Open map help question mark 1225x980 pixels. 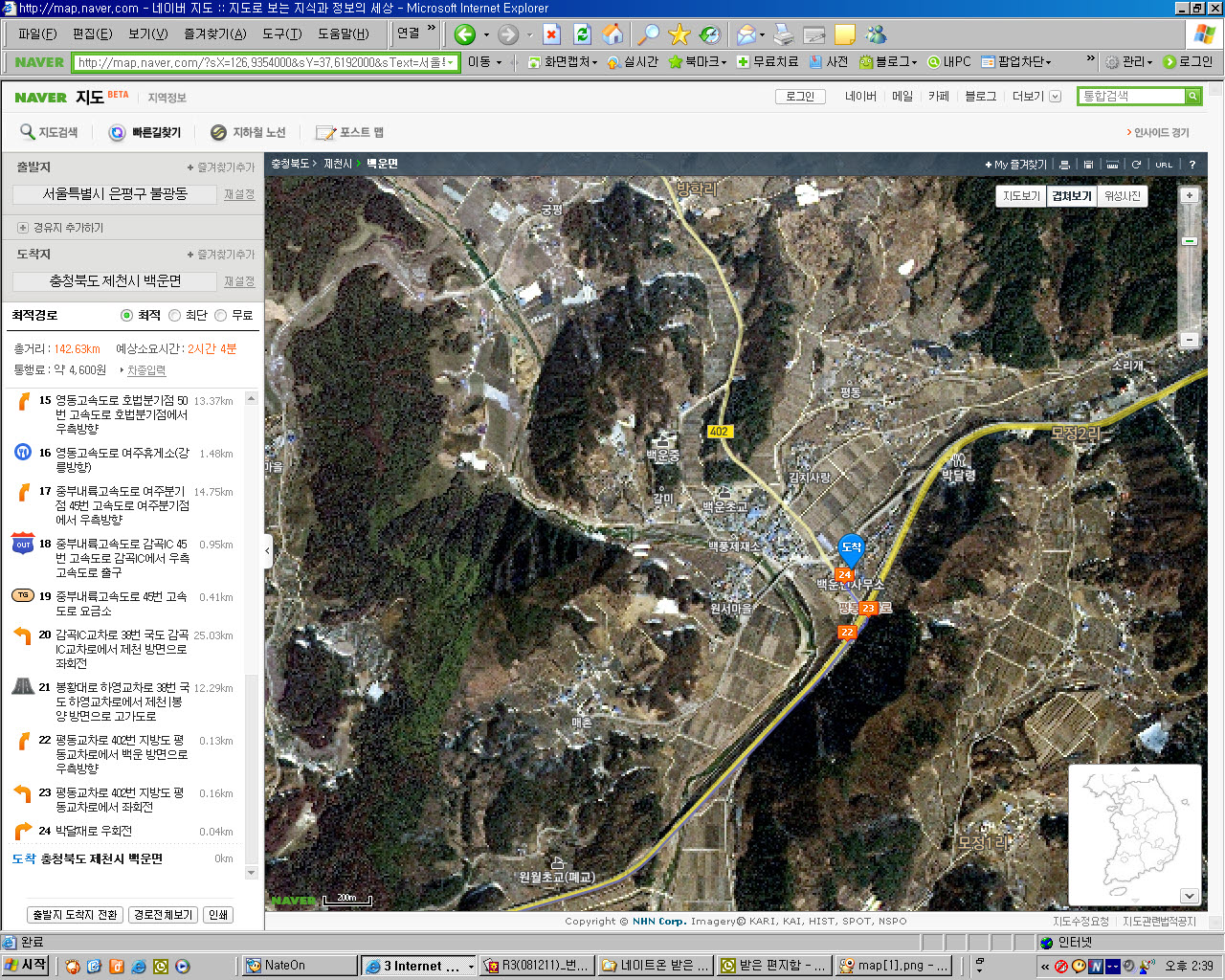[x=1192, y=165]
